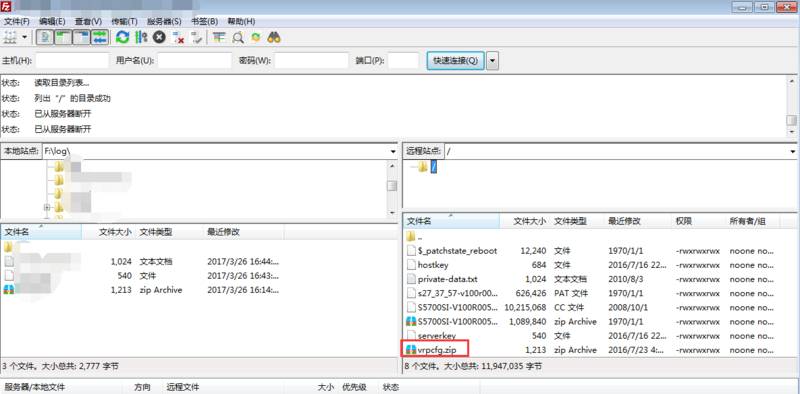Sort local files by 文件类型 column

coord(169,232)
